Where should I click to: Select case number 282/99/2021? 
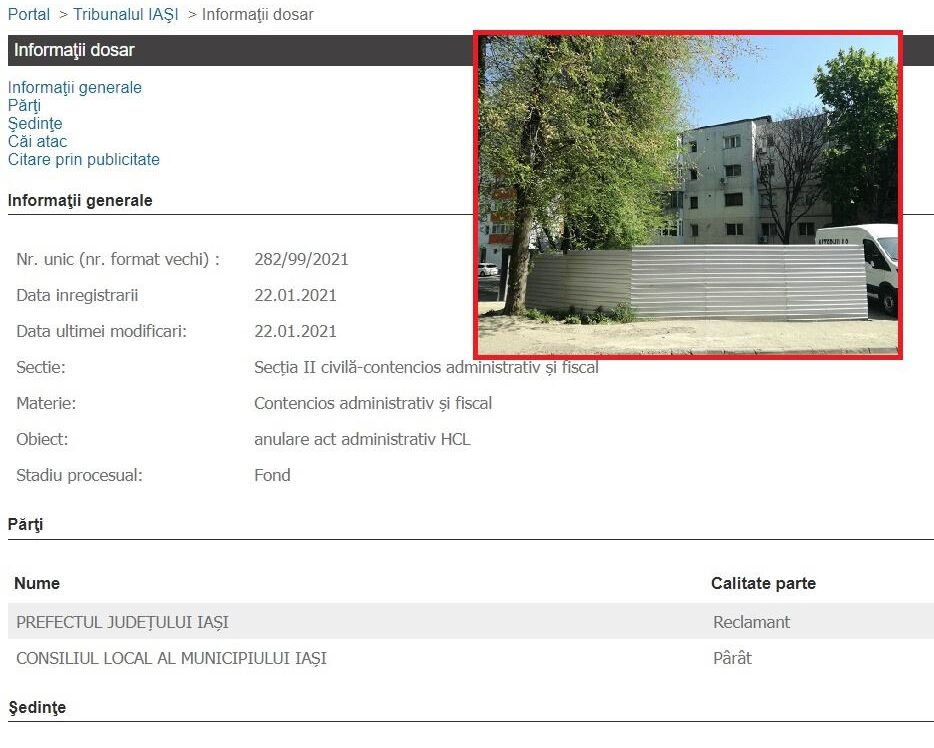tap(301, 259)
